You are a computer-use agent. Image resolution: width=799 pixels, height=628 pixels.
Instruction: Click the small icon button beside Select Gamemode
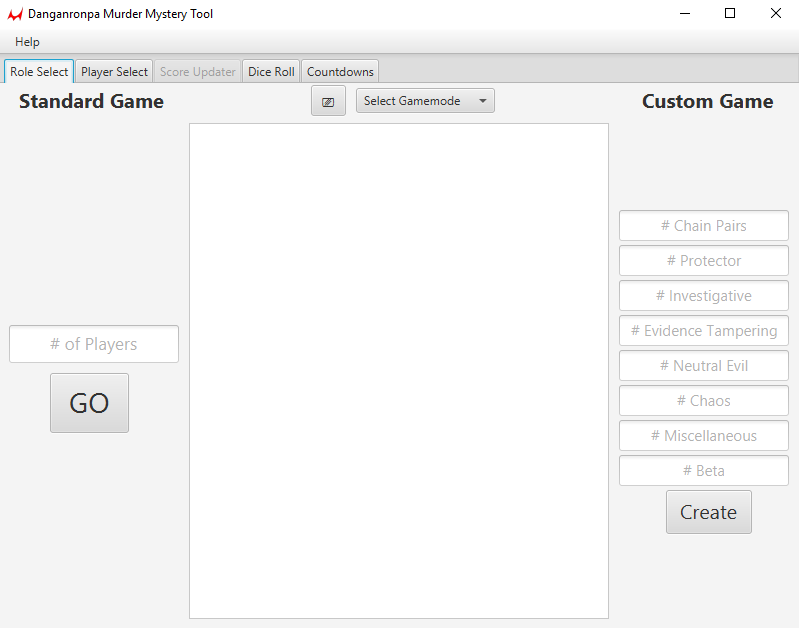[x=328, y=100]
